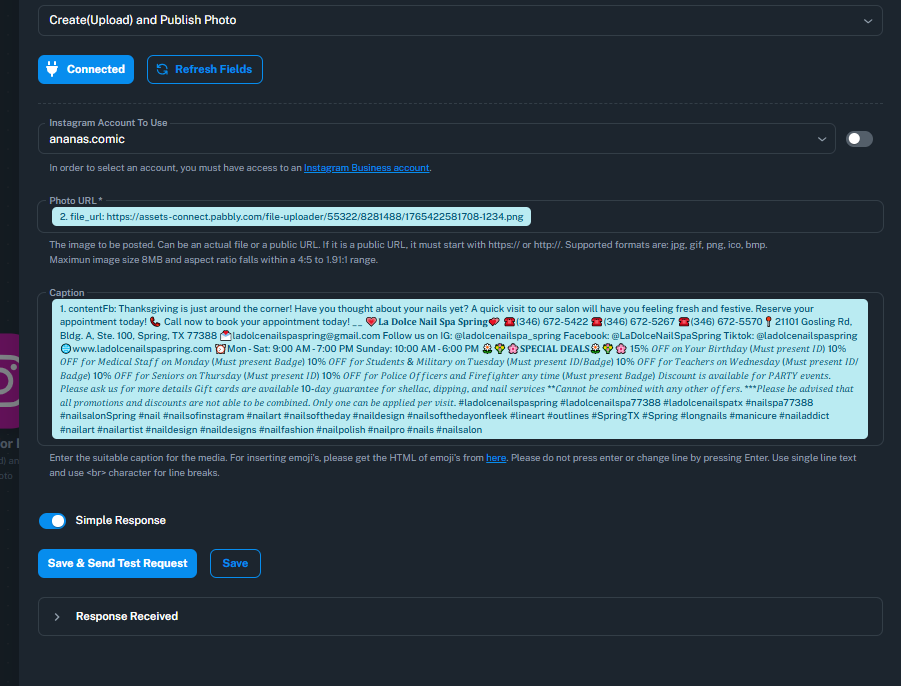The height and width of the screenshot is (686, 901).
Task: Toggle the Simple Response switch
Action: [52, 521]
